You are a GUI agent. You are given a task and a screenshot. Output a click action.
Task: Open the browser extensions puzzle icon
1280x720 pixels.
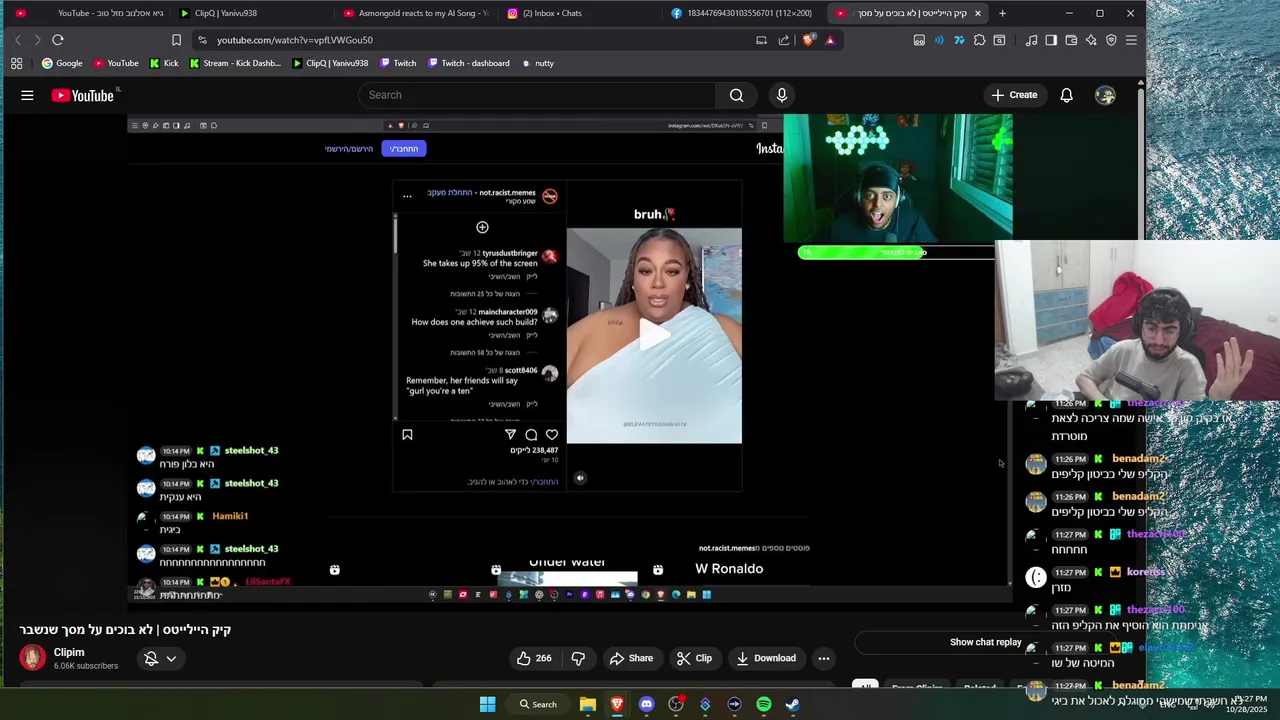point(979,40)
